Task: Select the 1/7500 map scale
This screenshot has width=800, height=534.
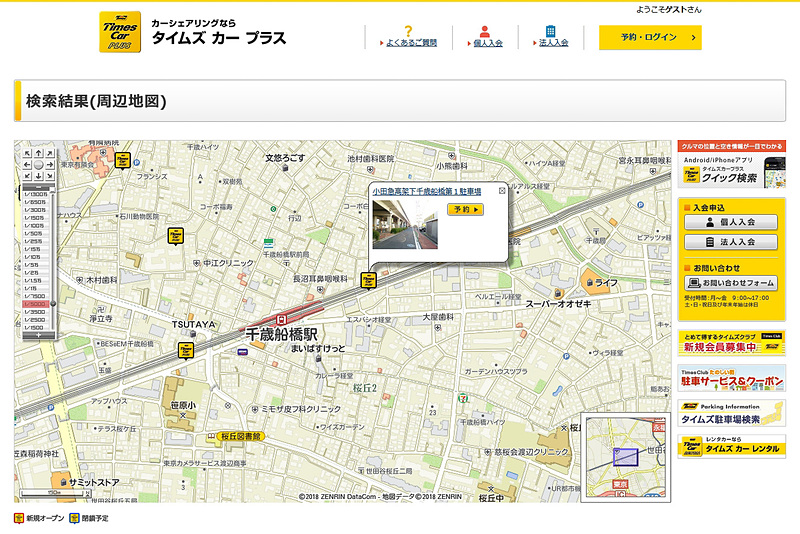Action: pos(36,296)
